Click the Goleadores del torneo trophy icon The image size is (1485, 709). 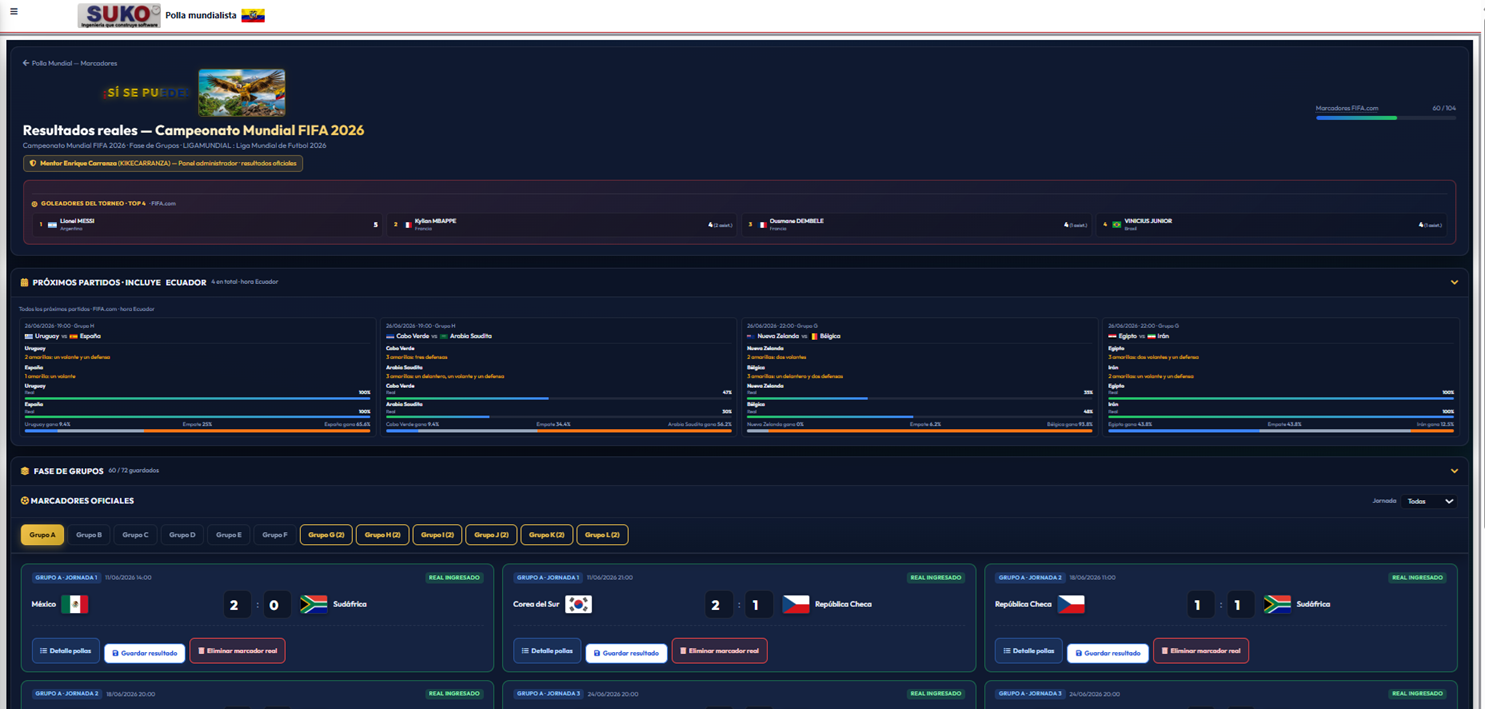35,204
